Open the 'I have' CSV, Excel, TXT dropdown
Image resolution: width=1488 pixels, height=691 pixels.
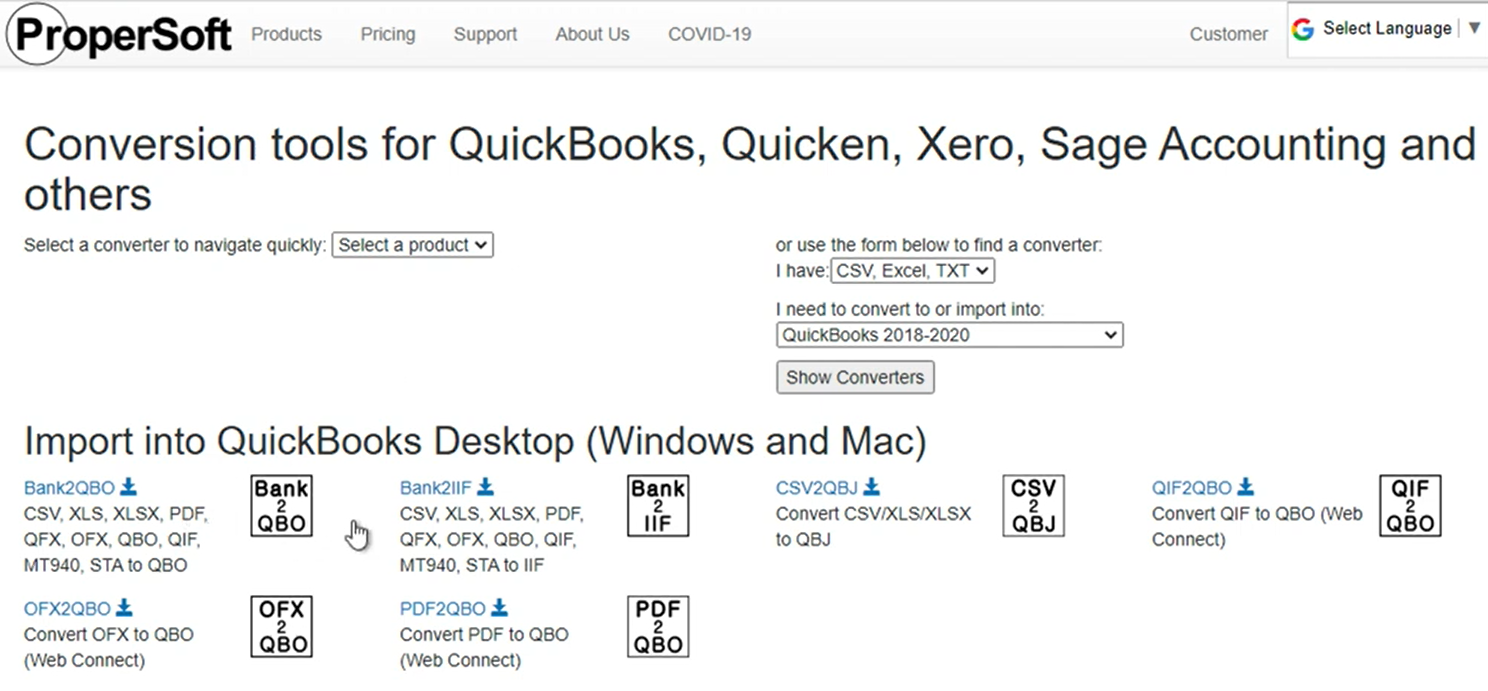pyautogui.click(x=912, y=271)
